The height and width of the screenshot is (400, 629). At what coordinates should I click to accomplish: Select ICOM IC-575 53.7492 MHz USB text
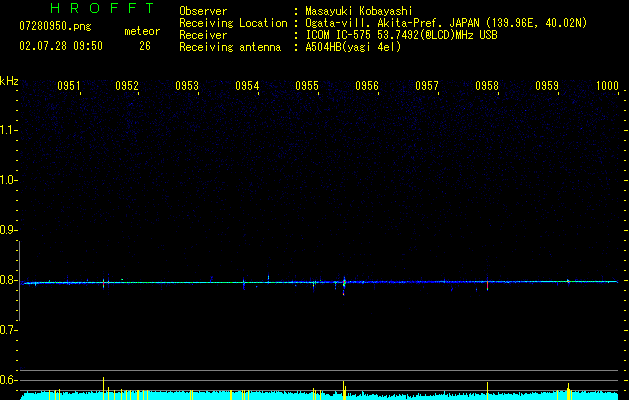pyautogui.click(x=401, y=35)
